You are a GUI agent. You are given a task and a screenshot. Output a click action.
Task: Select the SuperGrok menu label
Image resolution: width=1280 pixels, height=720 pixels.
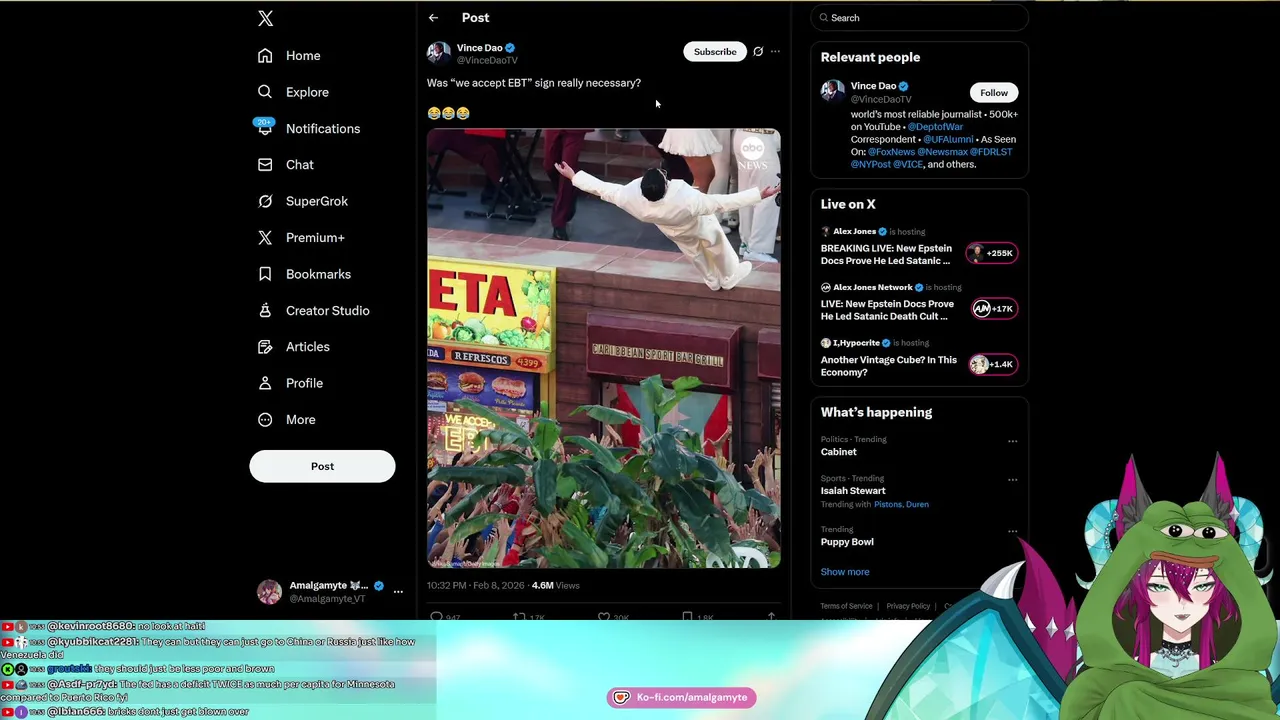click(x=317, y=201)
